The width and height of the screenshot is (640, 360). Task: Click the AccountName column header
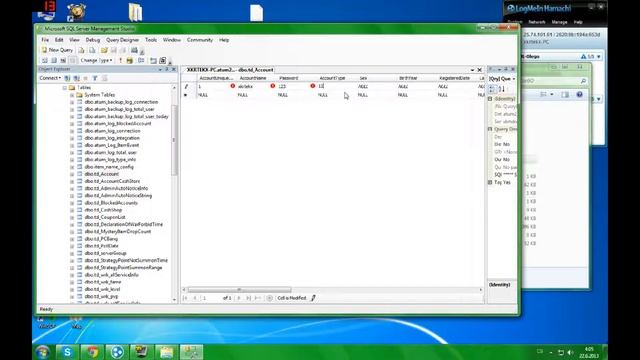pos(253,78)
